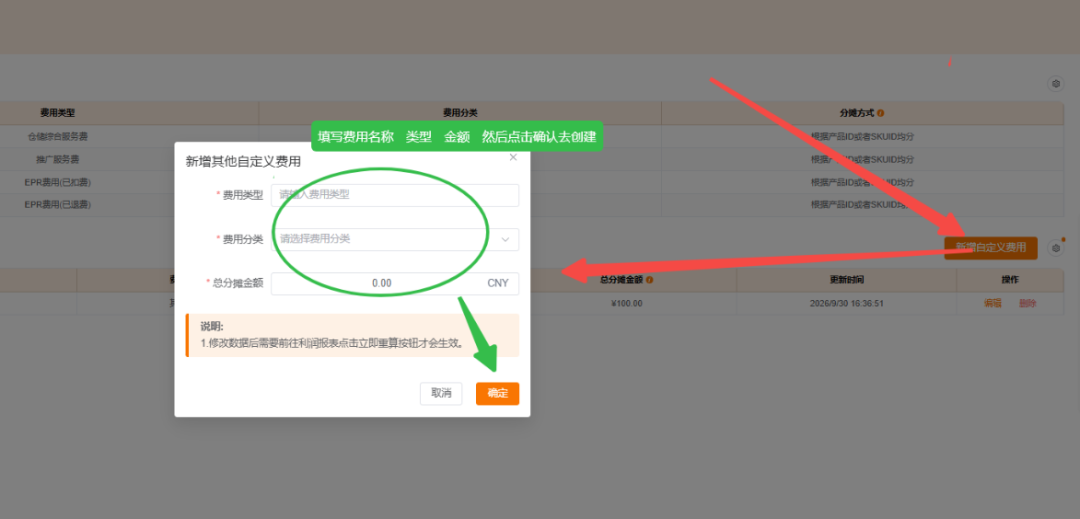This screenshot has width=1080, height=519.
Task: Open the 费用分类 select dropdown
Action: point(395,239)
